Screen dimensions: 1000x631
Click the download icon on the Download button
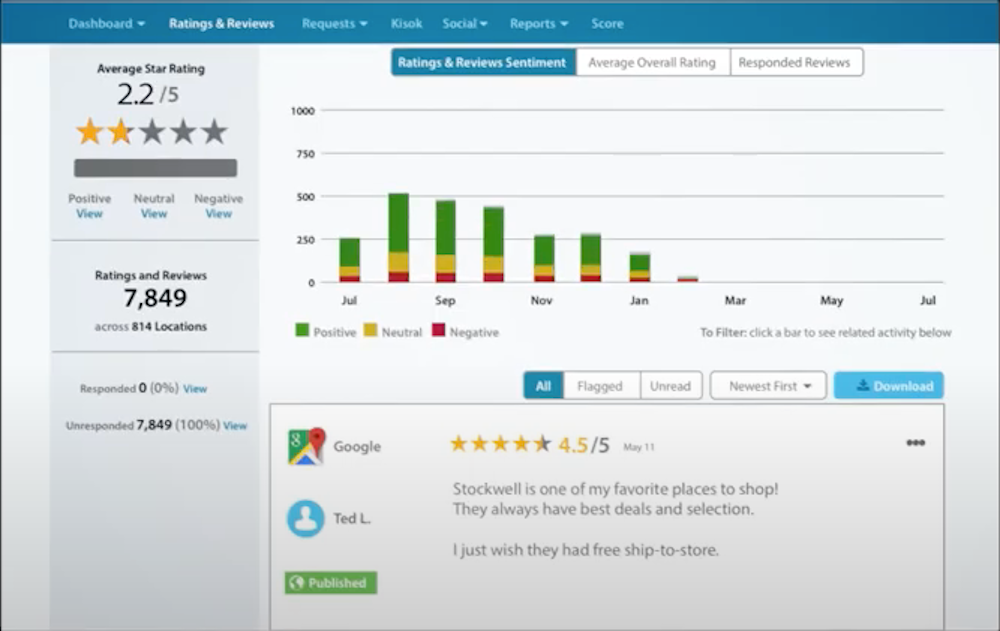tap(862, 385)
